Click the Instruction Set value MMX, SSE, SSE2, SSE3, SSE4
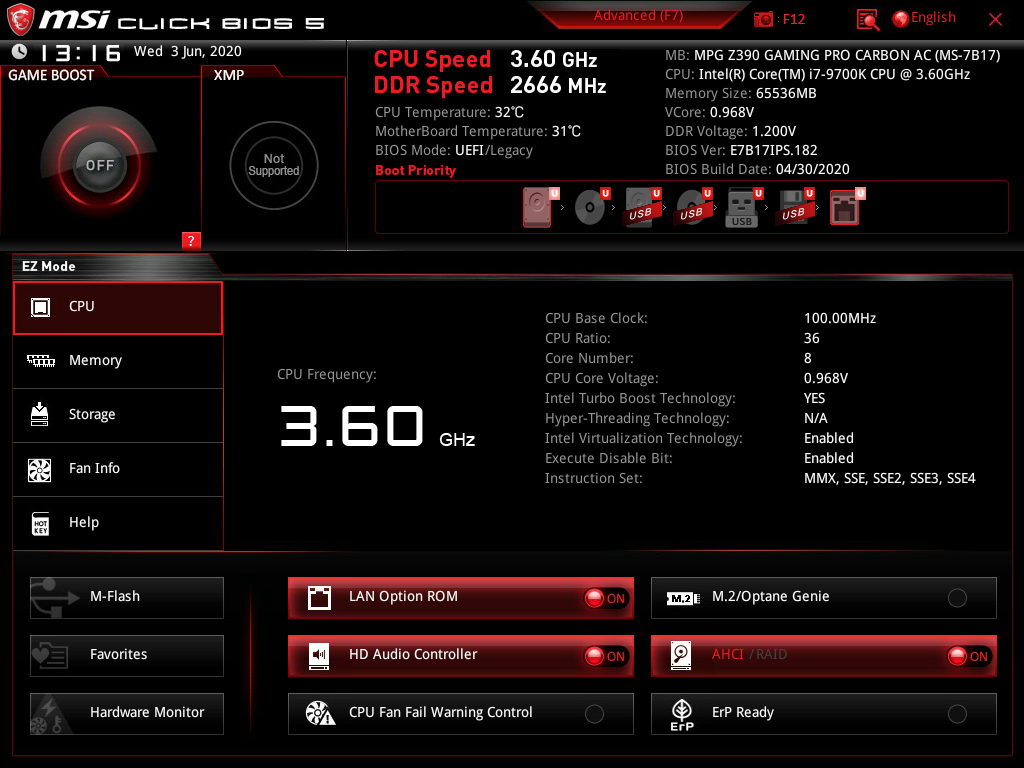 coord(889,478)
